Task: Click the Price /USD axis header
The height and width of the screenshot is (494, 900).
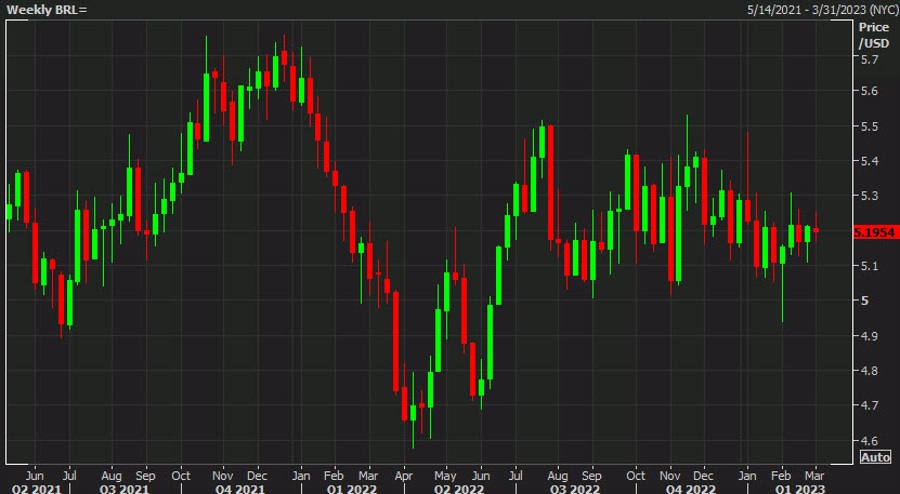Action: tap(873, 35)
